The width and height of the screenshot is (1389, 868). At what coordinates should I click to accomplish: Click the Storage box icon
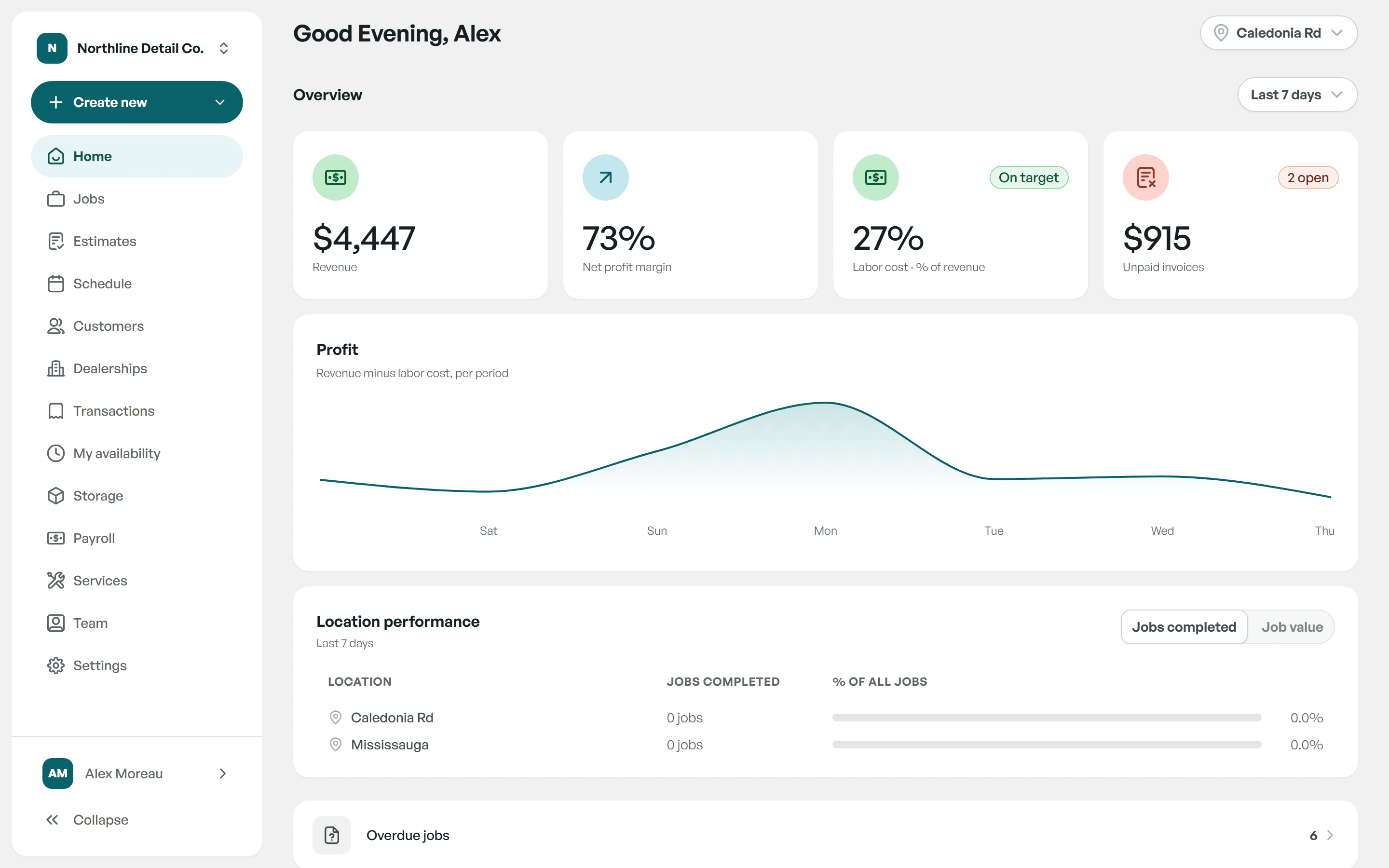[55, 496]
